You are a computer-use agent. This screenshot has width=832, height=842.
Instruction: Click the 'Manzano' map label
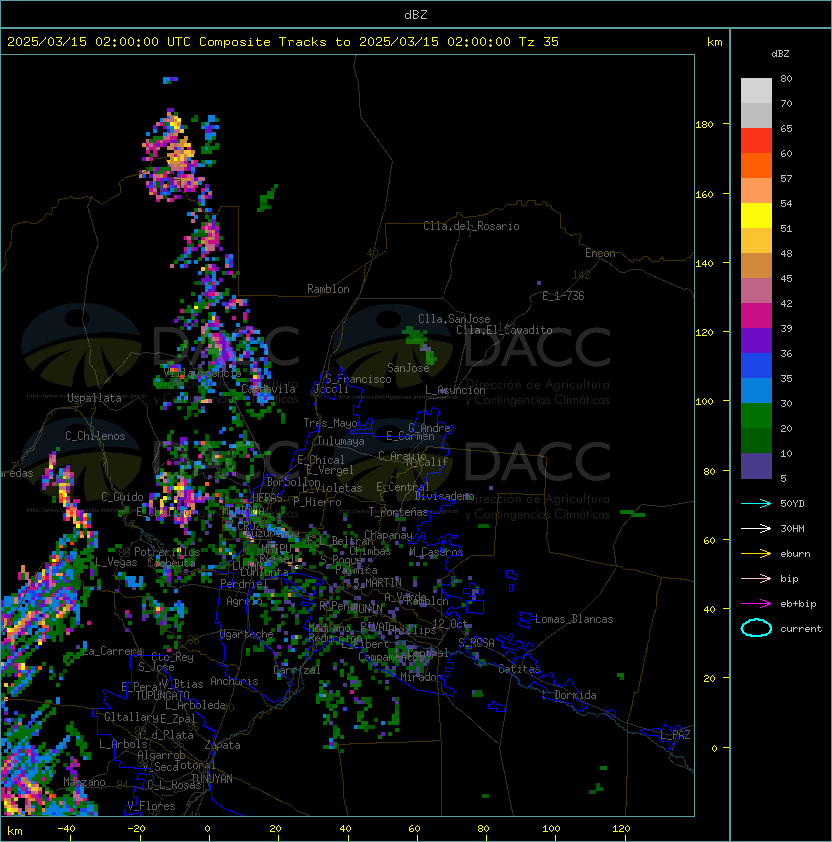click(x=84, y=782)
